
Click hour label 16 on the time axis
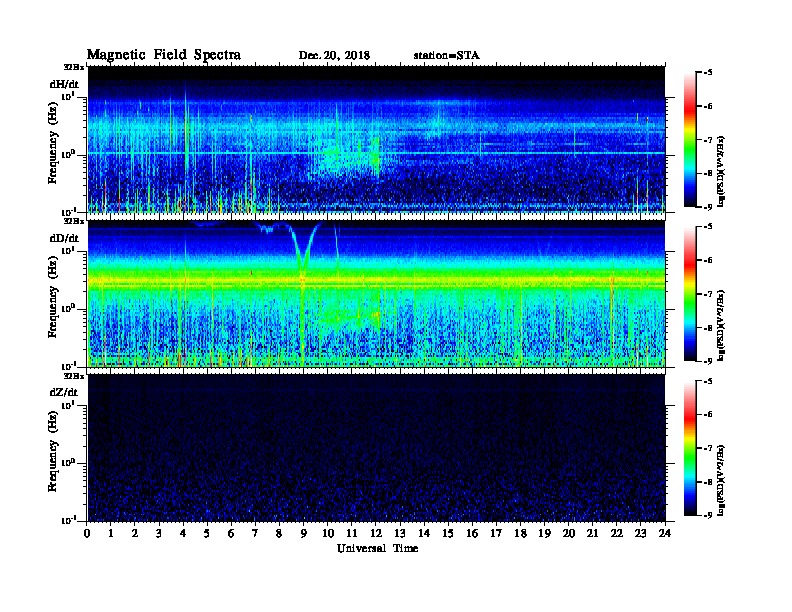(472, 533)
